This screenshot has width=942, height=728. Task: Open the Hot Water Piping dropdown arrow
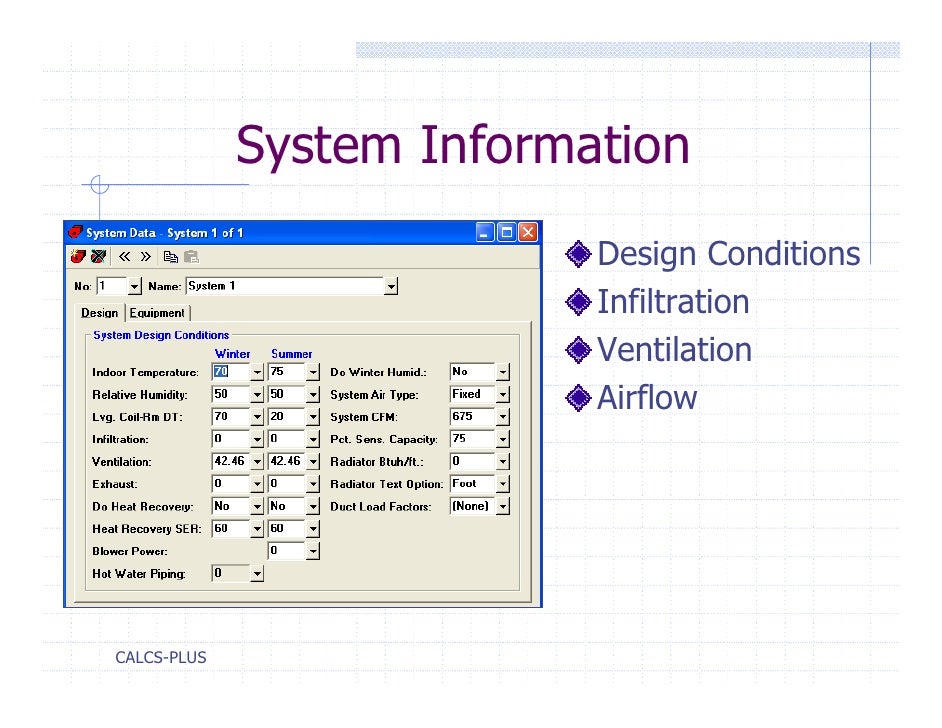pyautogui.click(x=257, y=574)
